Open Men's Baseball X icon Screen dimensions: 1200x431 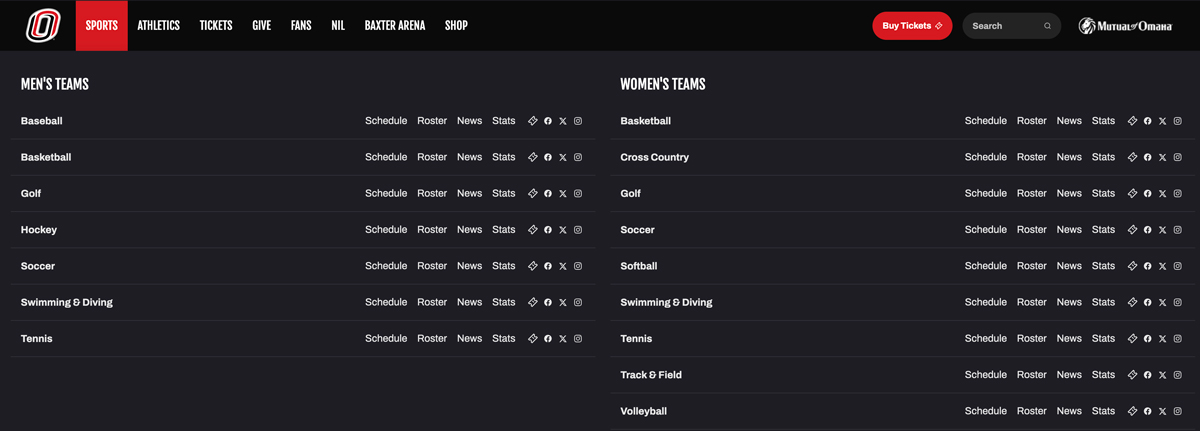563,121
